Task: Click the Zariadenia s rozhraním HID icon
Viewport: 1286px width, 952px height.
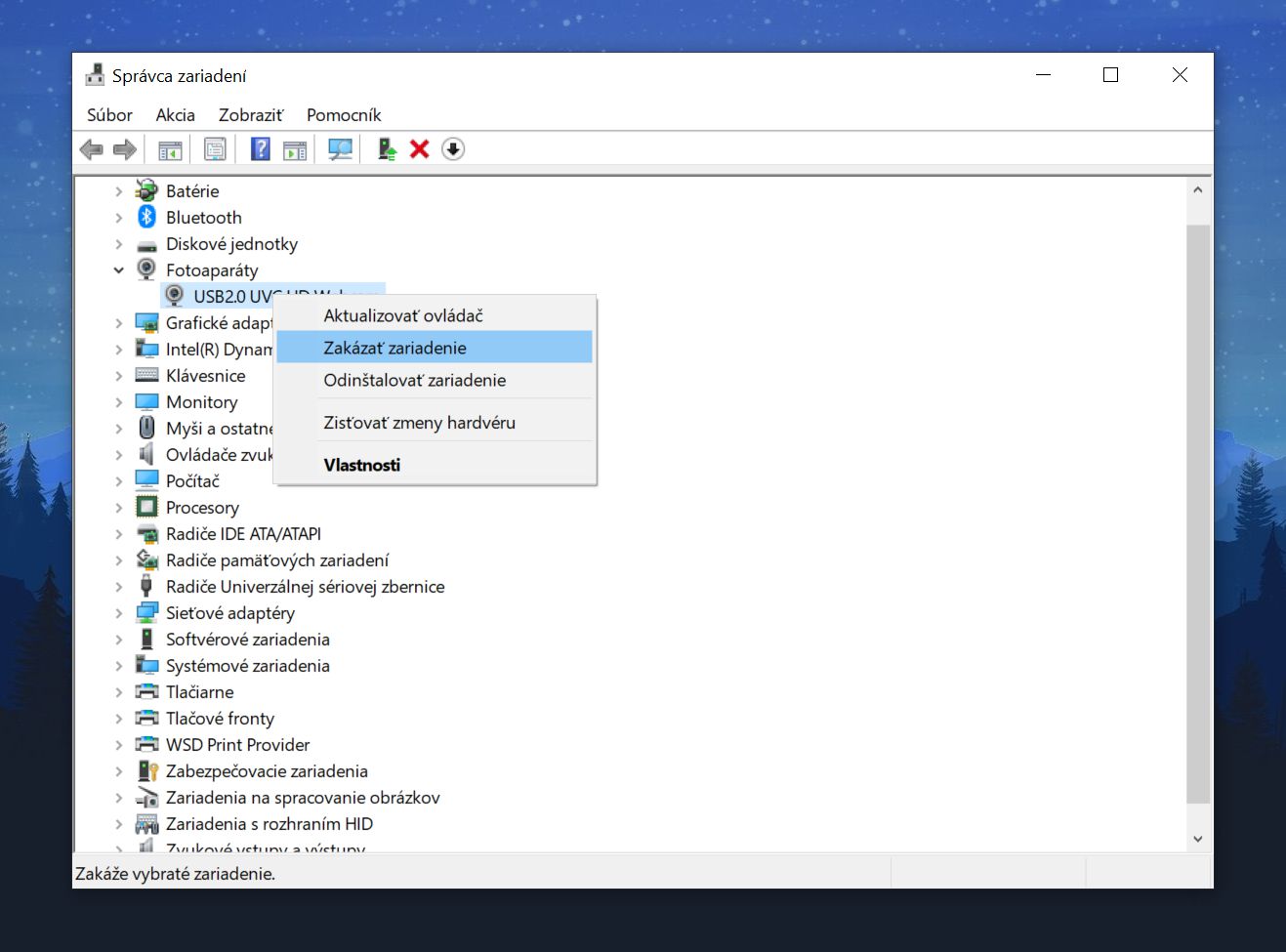Action: [146, 824]
